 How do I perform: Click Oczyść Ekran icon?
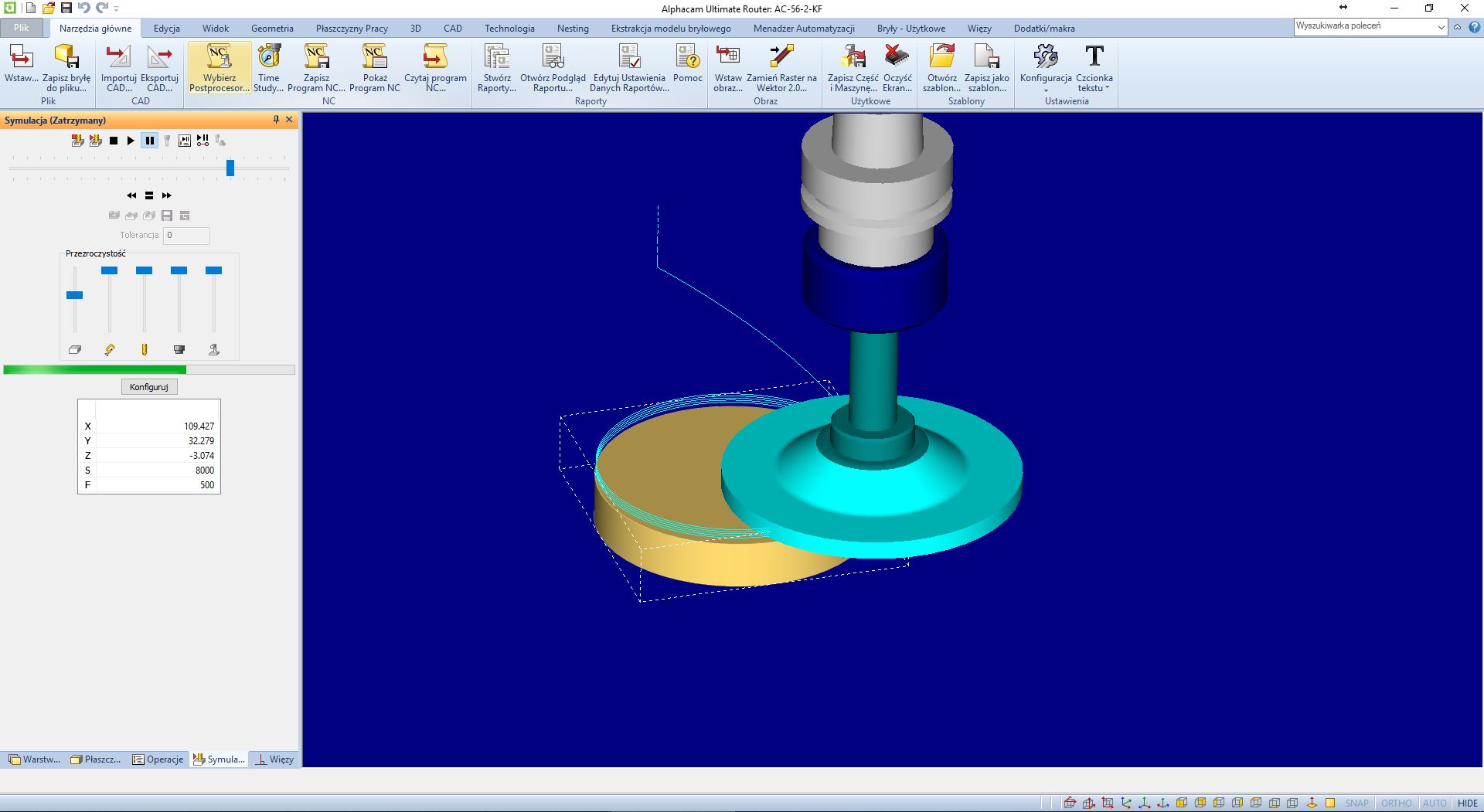click(x=897, y=68)
